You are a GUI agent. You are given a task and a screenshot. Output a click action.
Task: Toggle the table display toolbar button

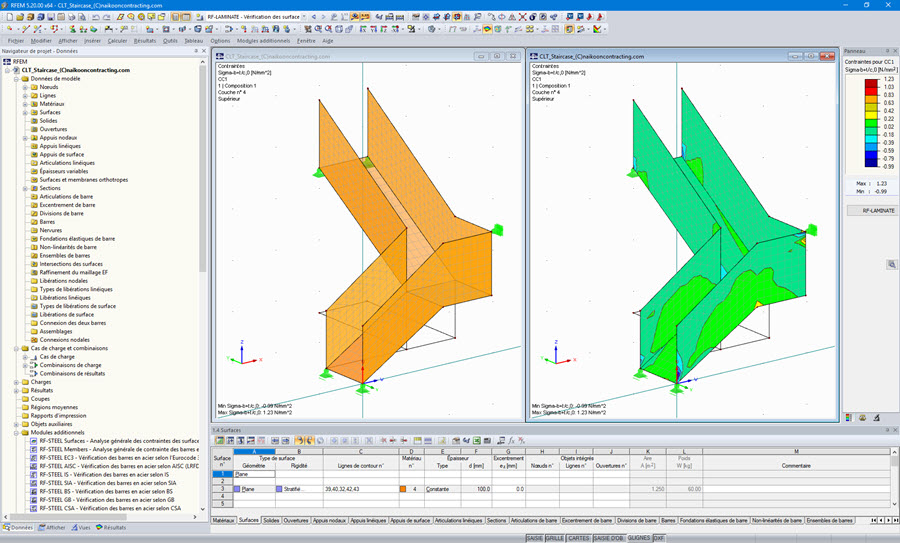click(x=186, y=17)
